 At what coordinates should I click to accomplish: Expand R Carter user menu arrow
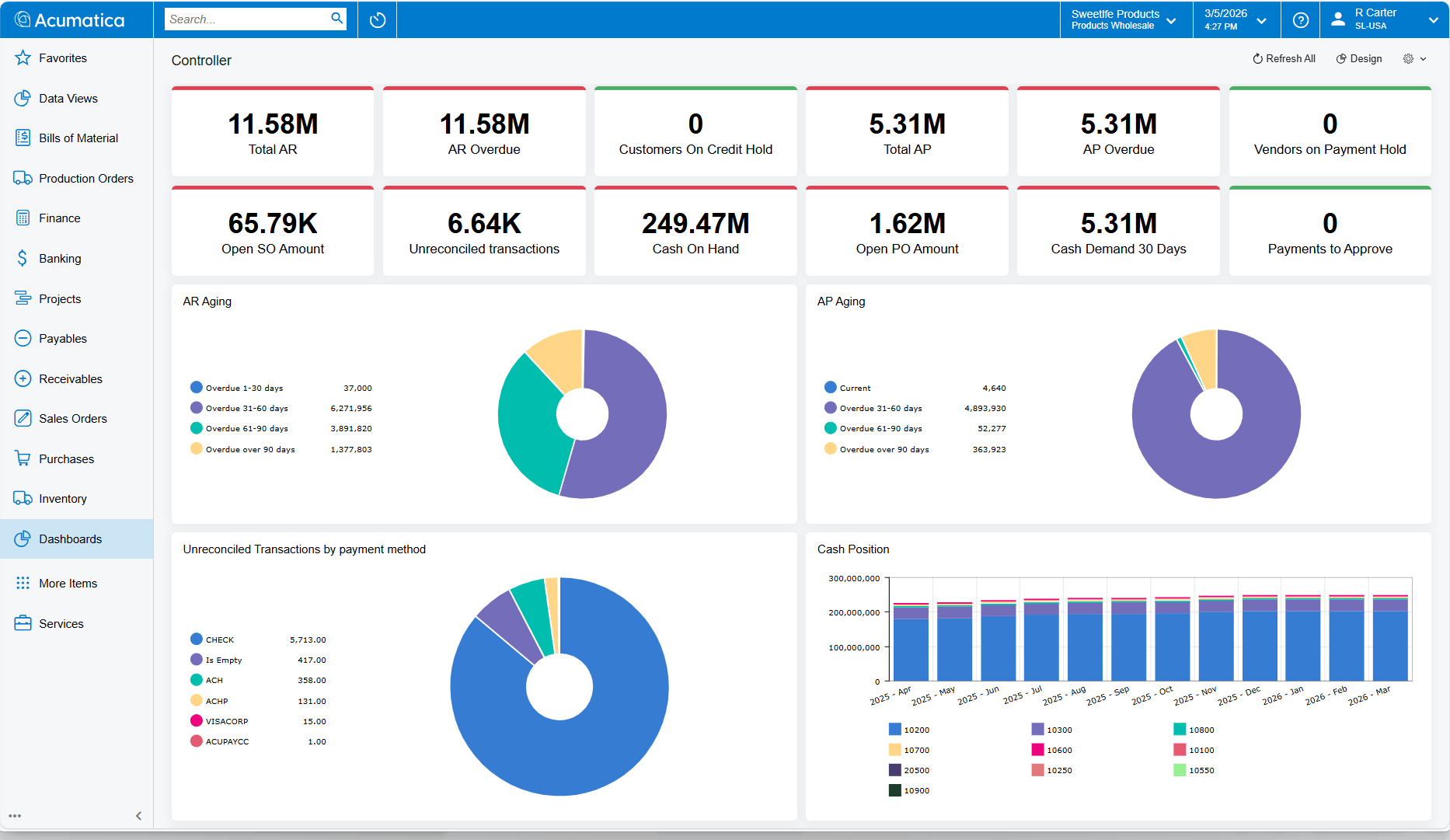coord(1434,20)
